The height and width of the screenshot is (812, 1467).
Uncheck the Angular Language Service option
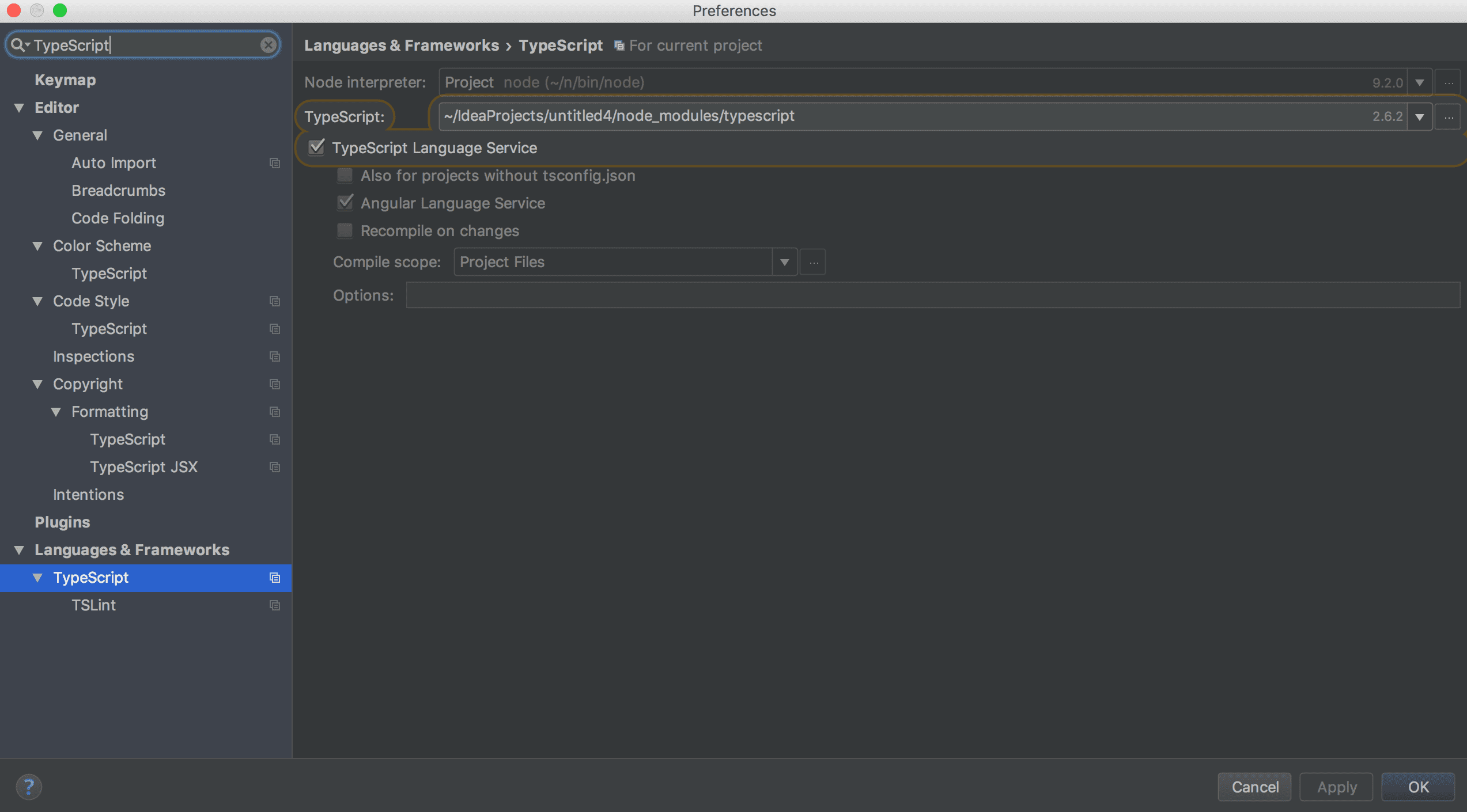(345, 203)
